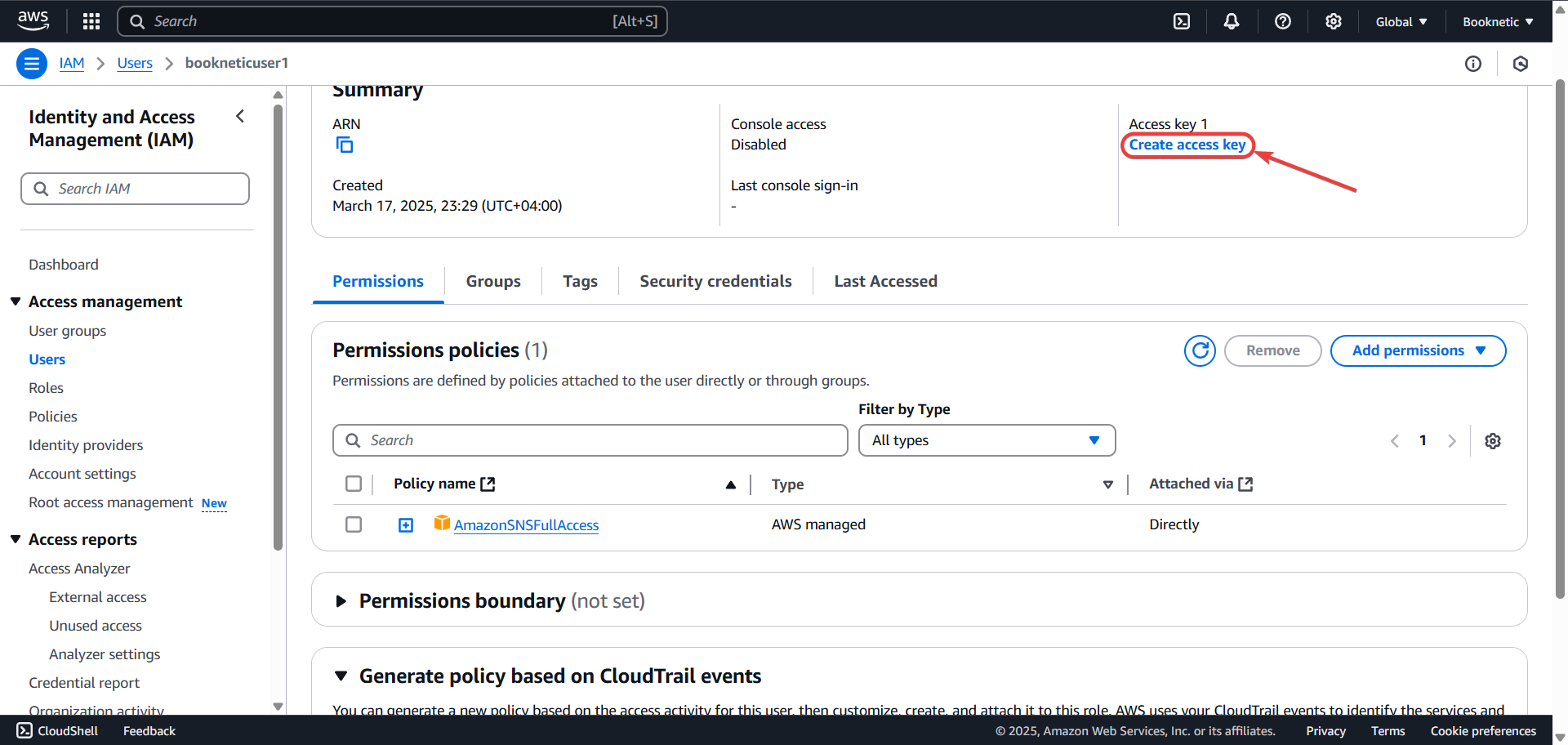Screen dimensions: 1568x745
Task: Click the magnifier icon in Search IAM
Action: 41,189
